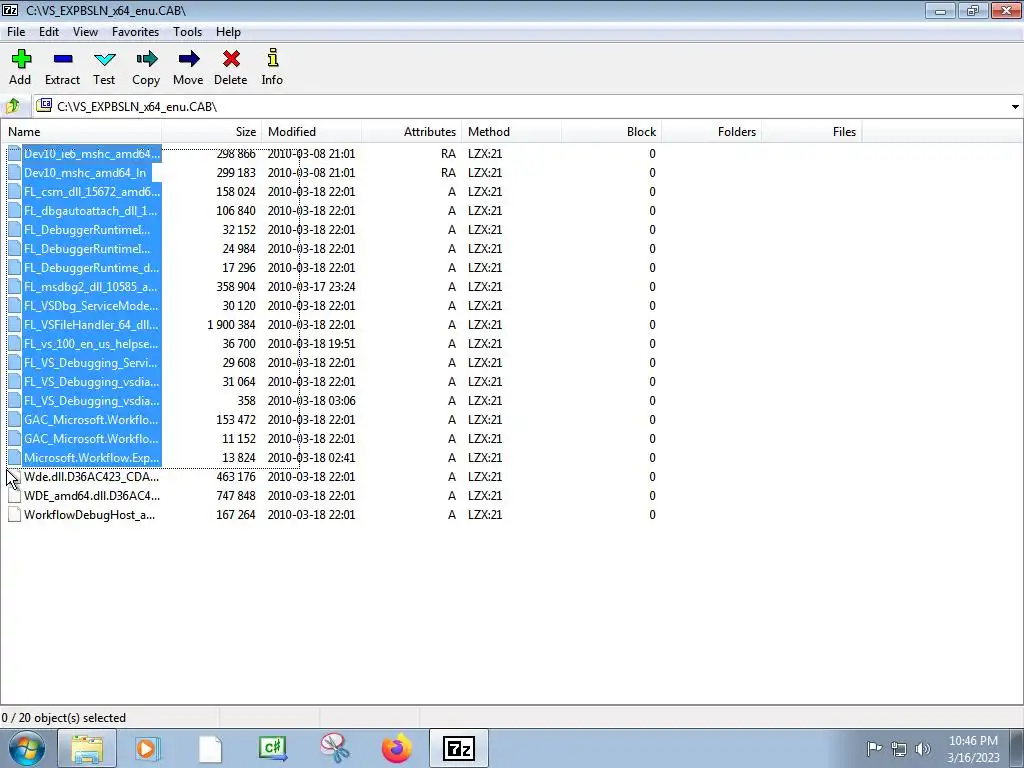Click the Folders column header

click(x=711, y=132)
